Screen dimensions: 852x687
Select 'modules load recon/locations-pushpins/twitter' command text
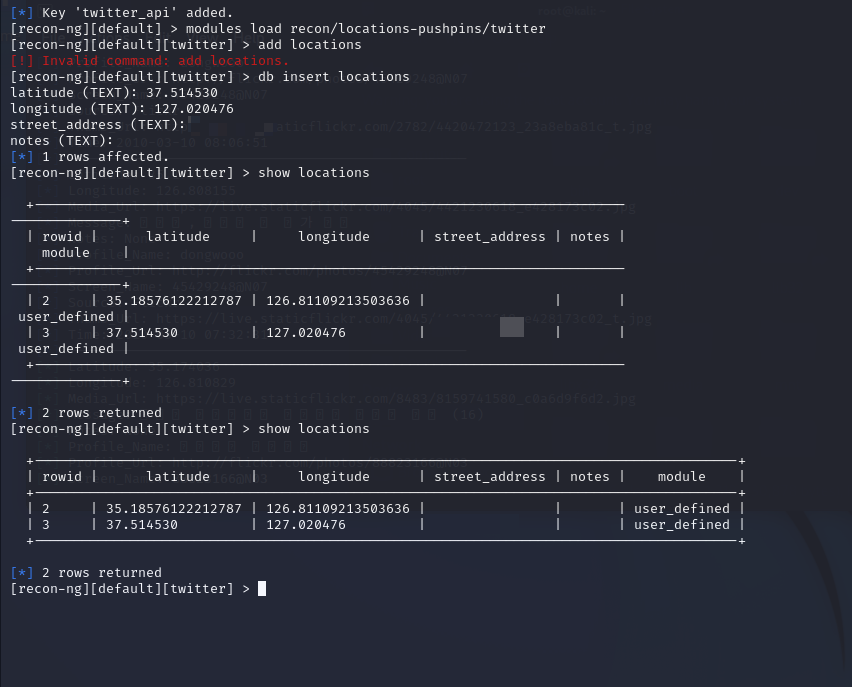[x=366, y=29]
